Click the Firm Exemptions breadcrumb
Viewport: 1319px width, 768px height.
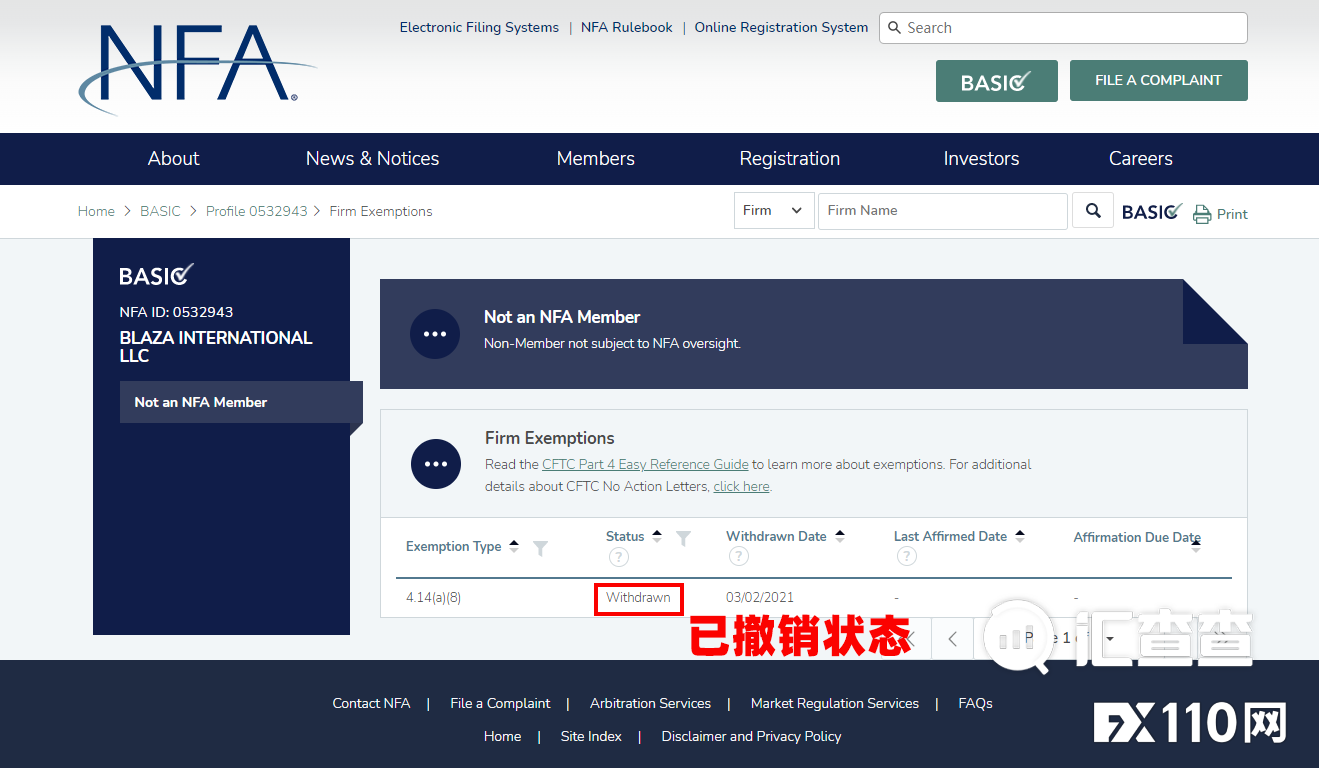[381, 211]
